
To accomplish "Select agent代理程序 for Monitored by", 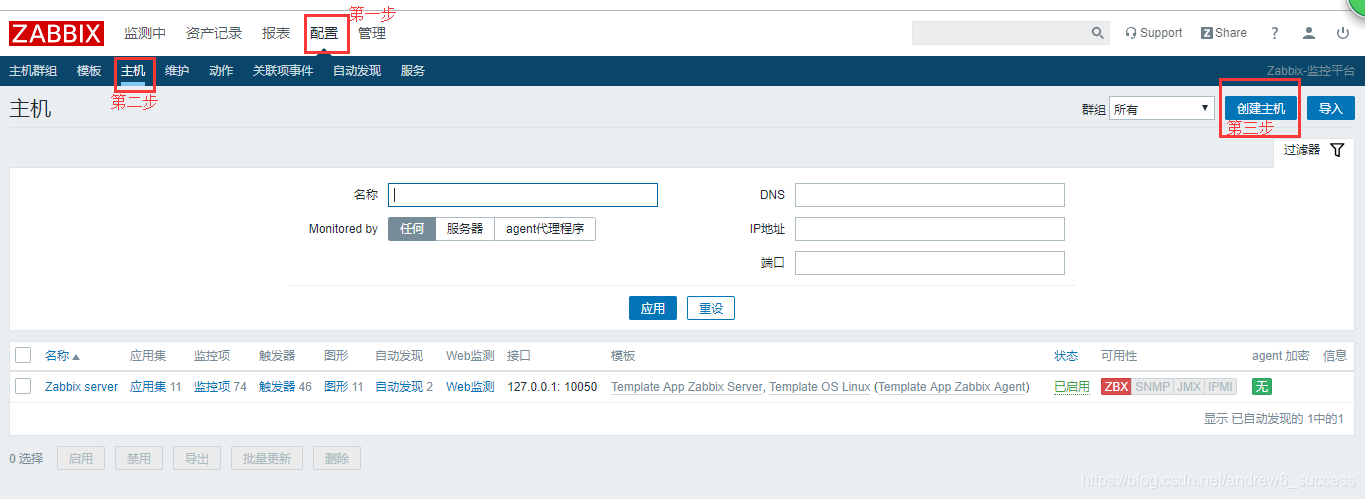I will click(x=545, y=229).
